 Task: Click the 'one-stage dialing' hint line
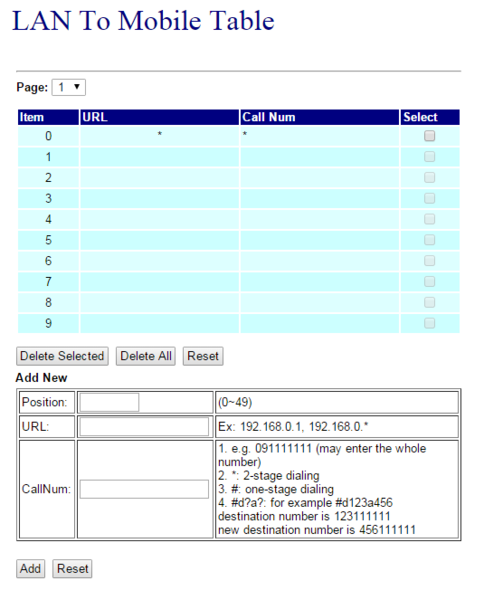point(276,489)
